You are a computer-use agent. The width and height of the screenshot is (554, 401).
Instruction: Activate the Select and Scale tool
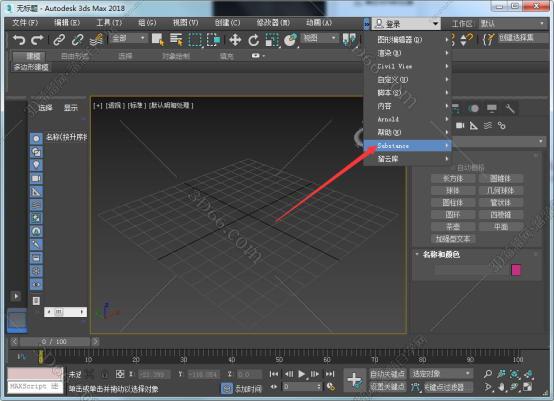tap(272, 40)
